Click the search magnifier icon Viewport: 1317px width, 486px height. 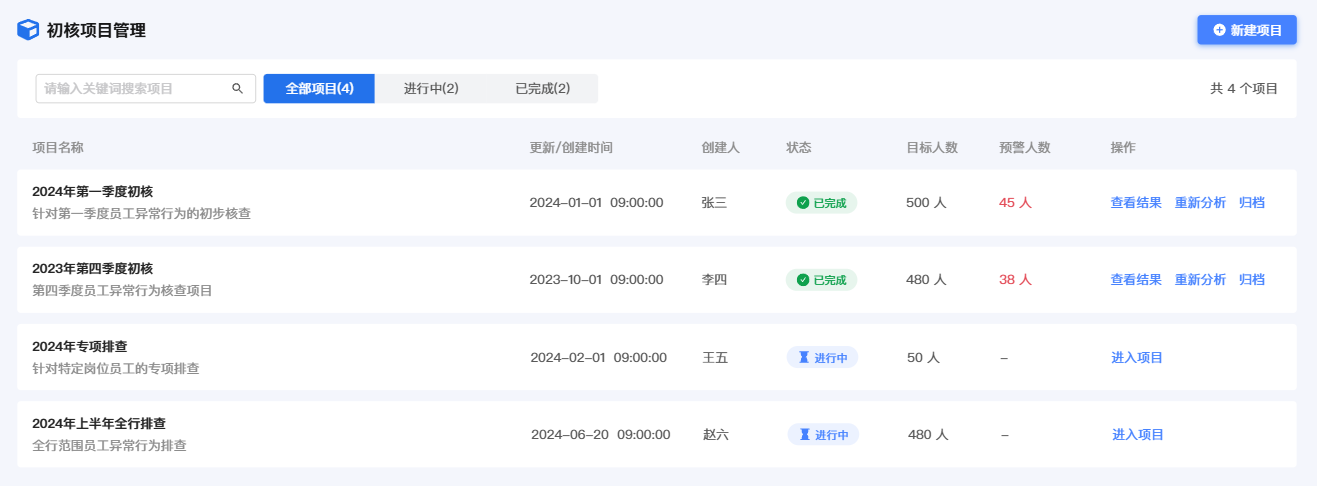pos(238,89)
